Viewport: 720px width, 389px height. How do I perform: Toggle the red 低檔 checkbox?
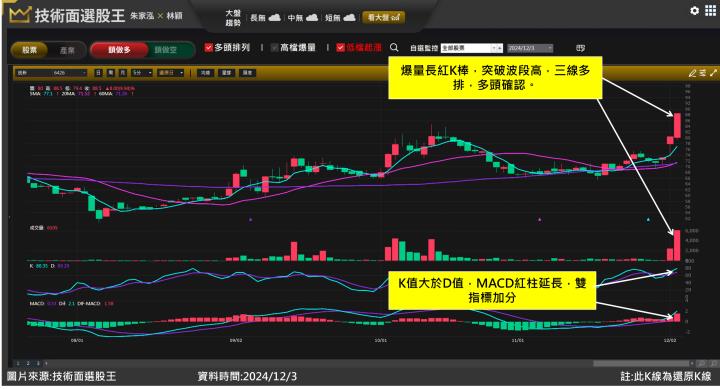tap(340, 47)
